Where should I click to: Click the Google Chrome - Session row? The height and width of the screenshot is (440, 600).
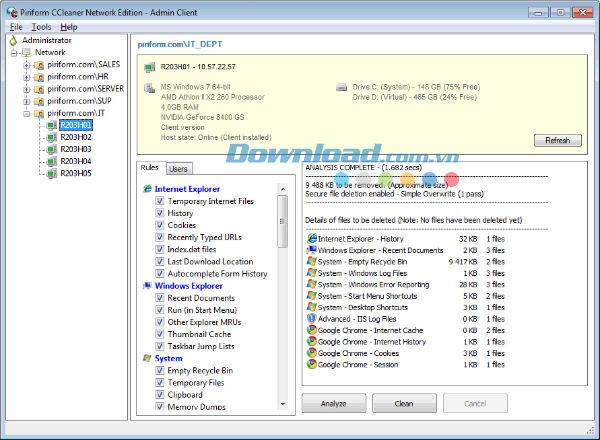pos(406,364)
